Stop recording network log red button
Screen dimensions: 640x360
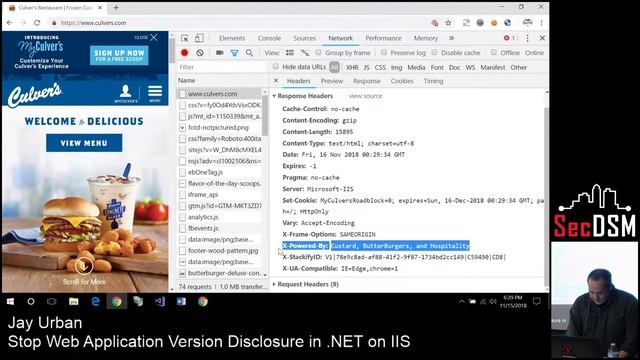pos(184,53)
